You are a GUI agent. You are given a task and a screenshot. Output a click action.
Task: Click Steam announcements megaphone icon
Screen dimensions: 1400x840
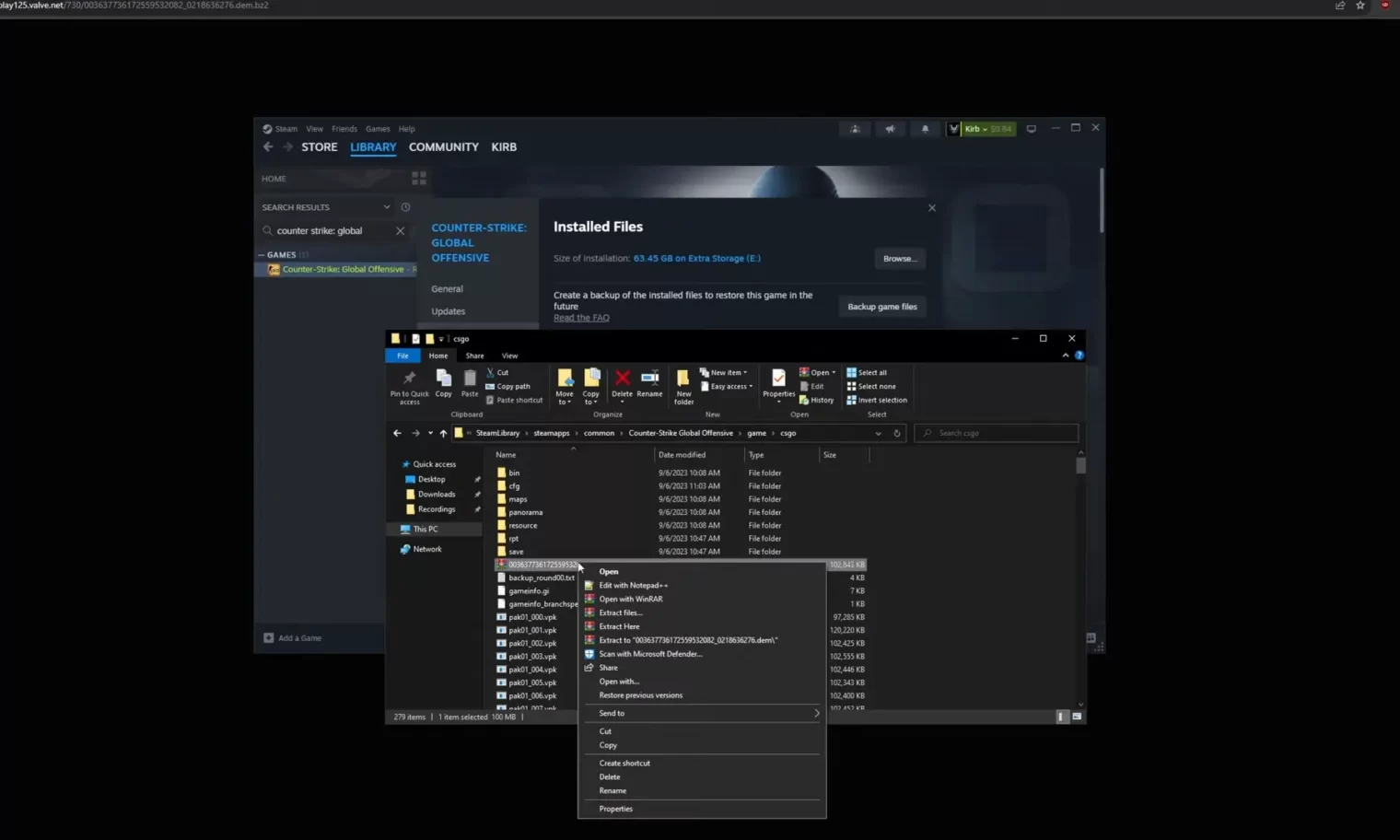pos(890,129)
